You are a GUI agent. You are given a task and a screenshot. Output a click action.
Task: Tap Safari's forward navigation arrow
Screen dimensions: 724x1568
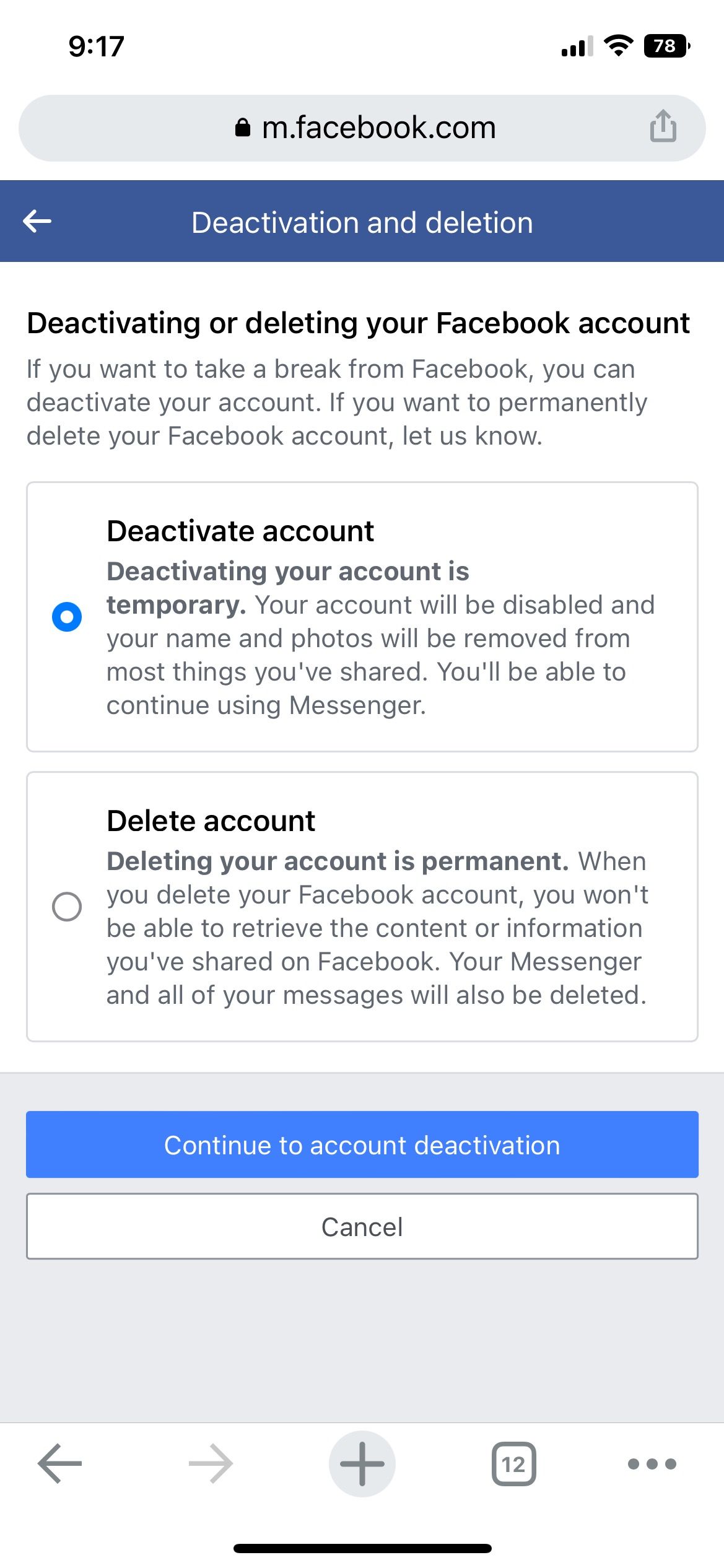pyautogui.click(x=210, y=1464)
